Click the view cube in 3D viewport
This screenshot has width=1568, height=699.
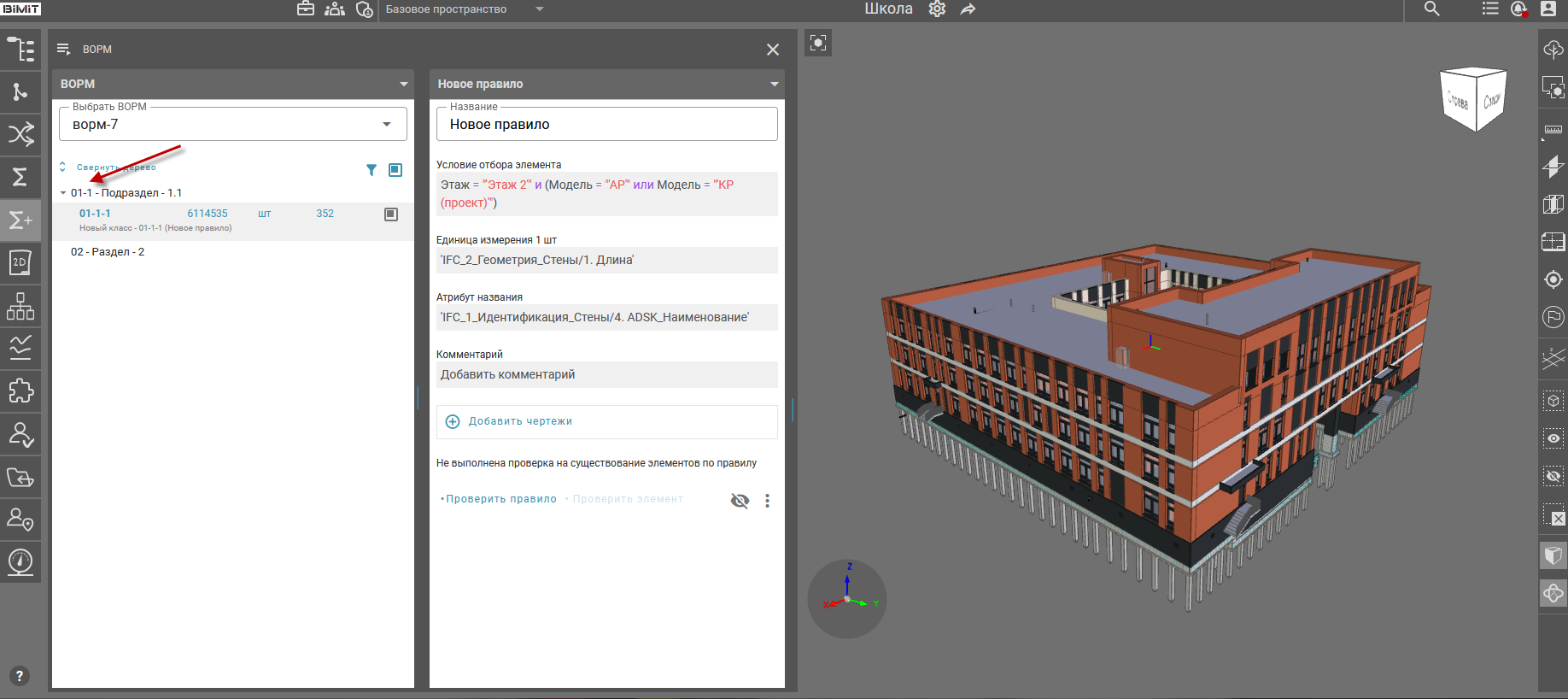[1473, 99]
